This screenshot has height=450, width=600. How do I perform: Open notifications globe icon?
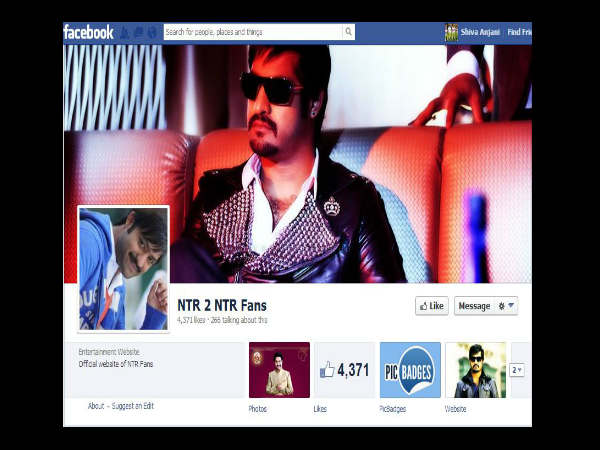pos(152,32)
